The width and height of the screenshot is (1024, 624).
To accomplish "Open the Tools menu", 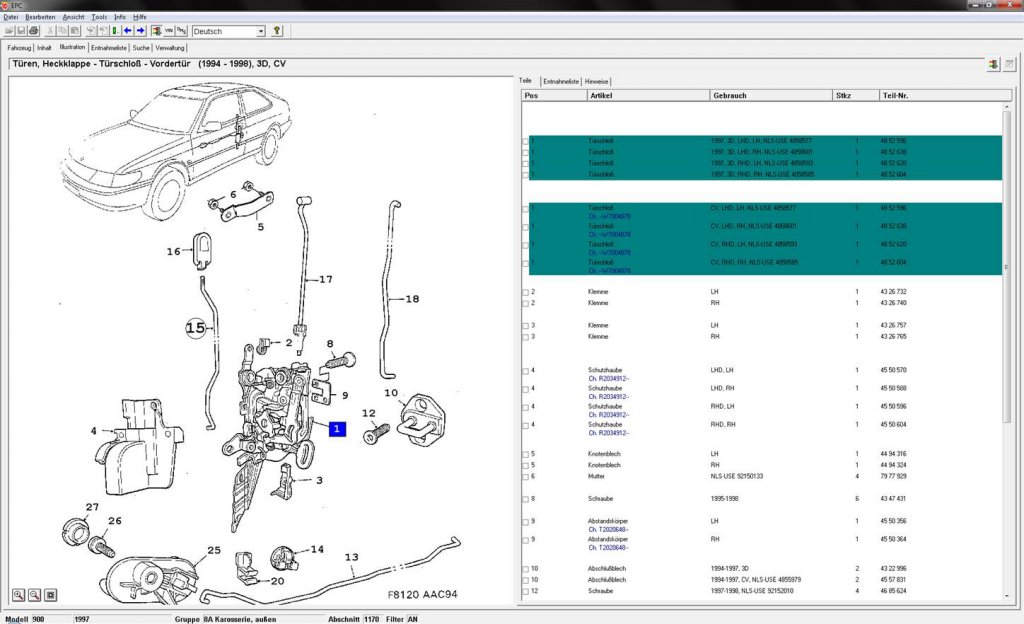I will [x=99, y=17].
